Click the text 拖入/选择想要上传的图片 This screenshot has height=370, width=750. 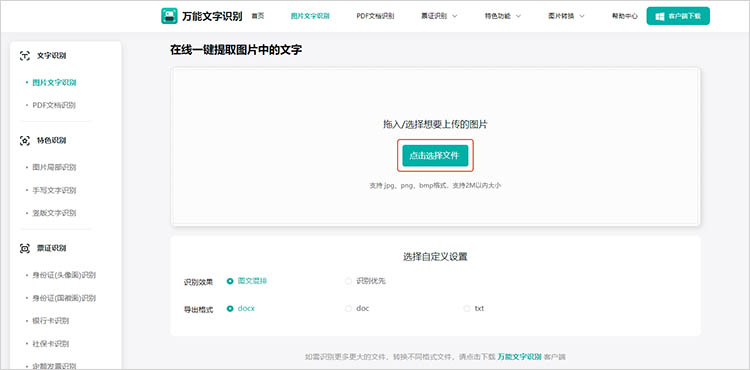coord(435,125)
